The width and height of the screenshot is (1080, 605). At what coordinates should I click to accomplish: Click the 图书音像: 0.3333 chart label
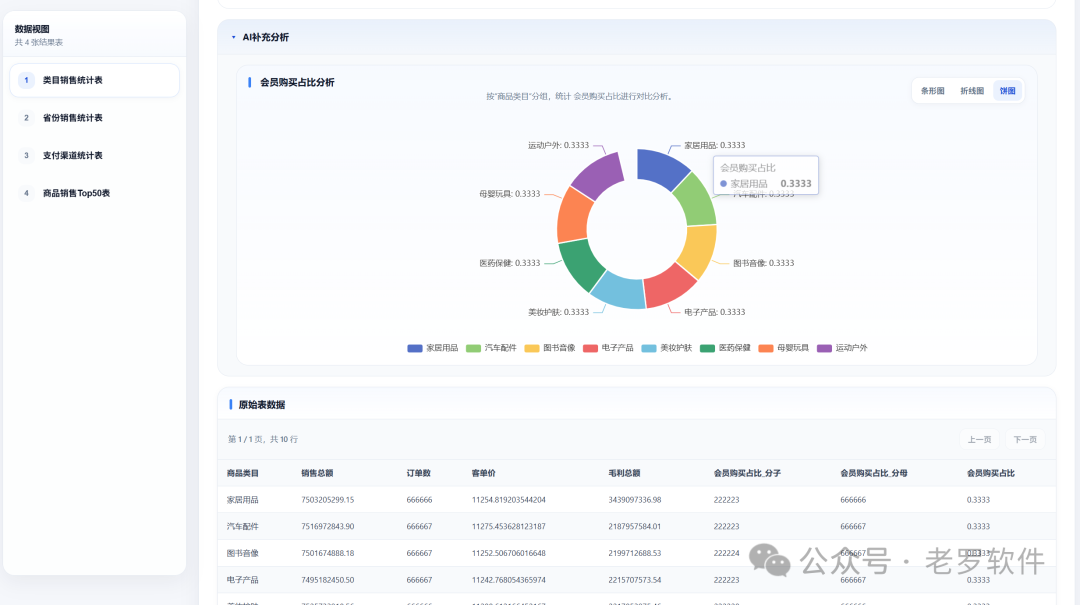point(763,263)
